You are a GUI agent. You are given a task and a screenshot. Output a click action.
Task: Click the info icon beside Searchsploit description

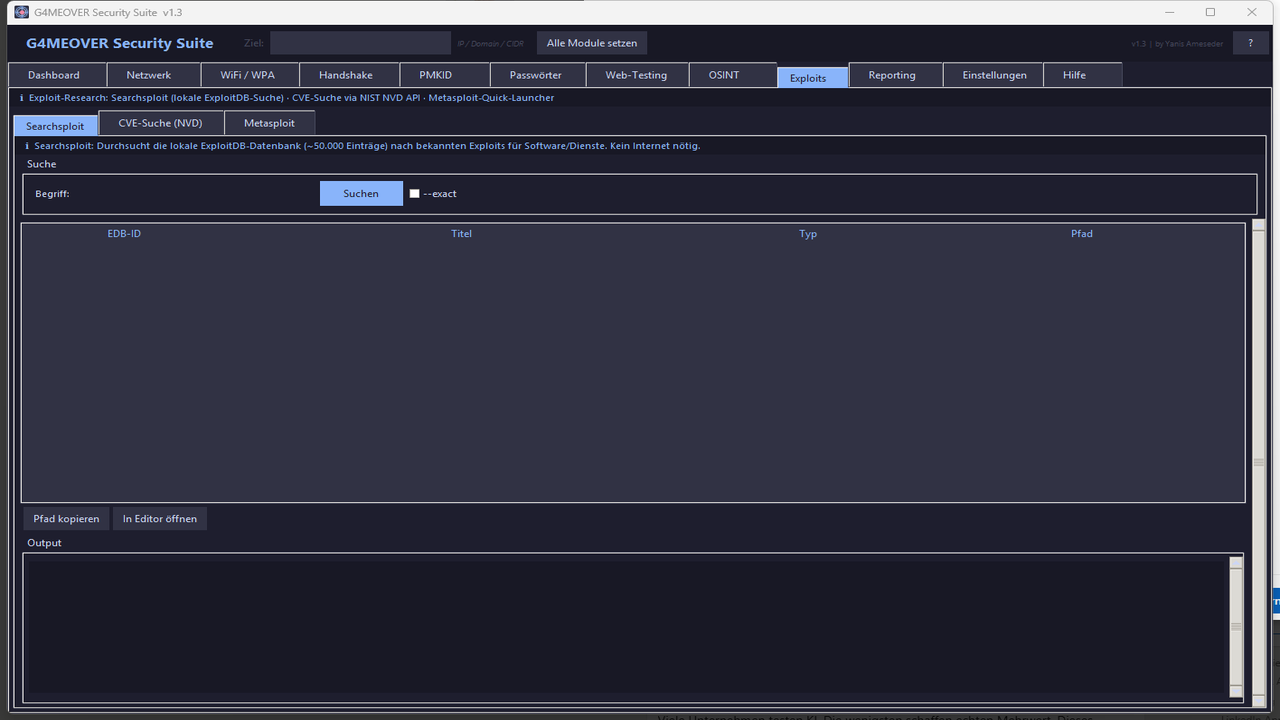27,146
